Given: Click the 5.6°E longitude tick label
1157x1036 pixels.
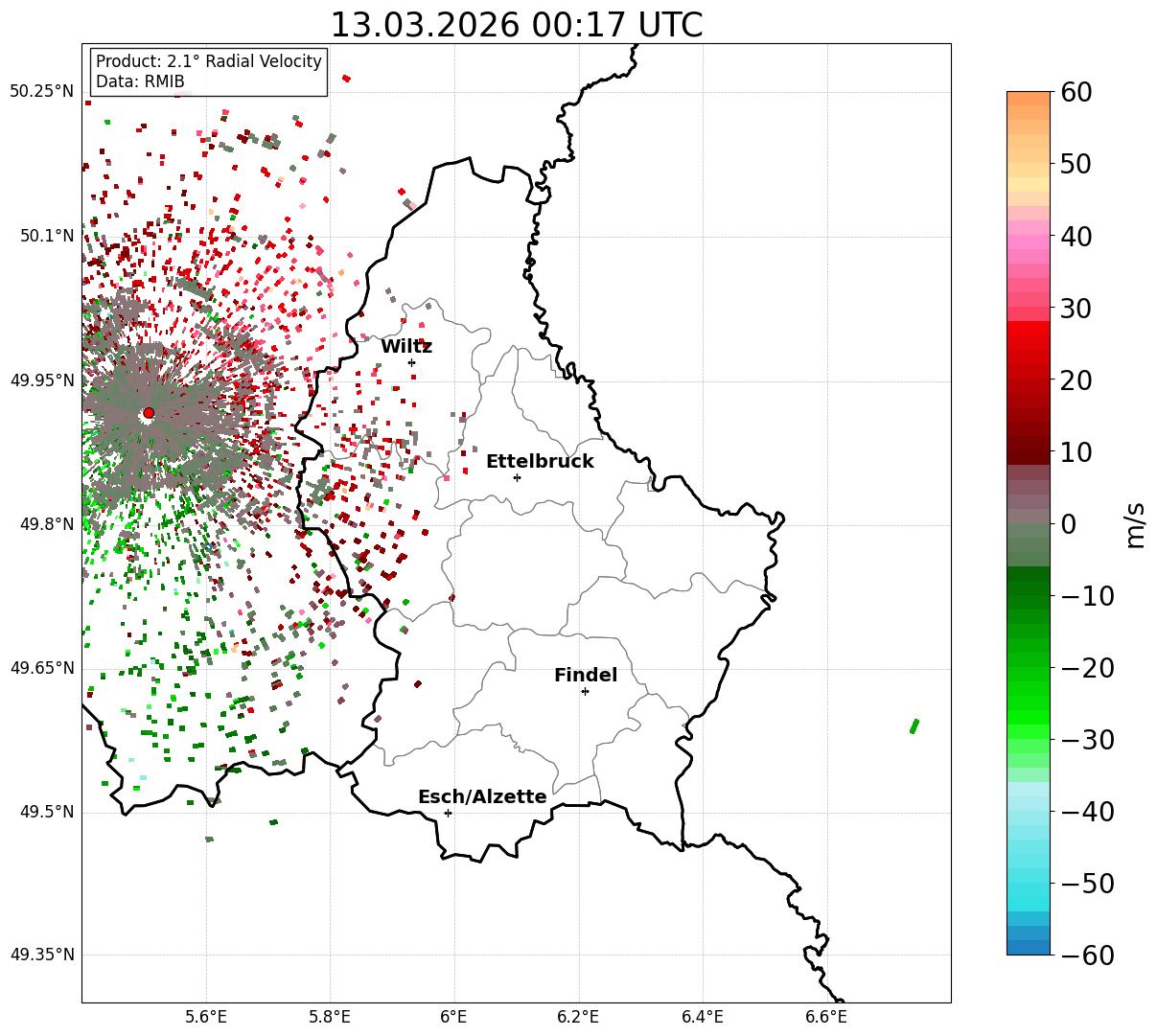Looking at the screenshot, I should (206, 1017).
